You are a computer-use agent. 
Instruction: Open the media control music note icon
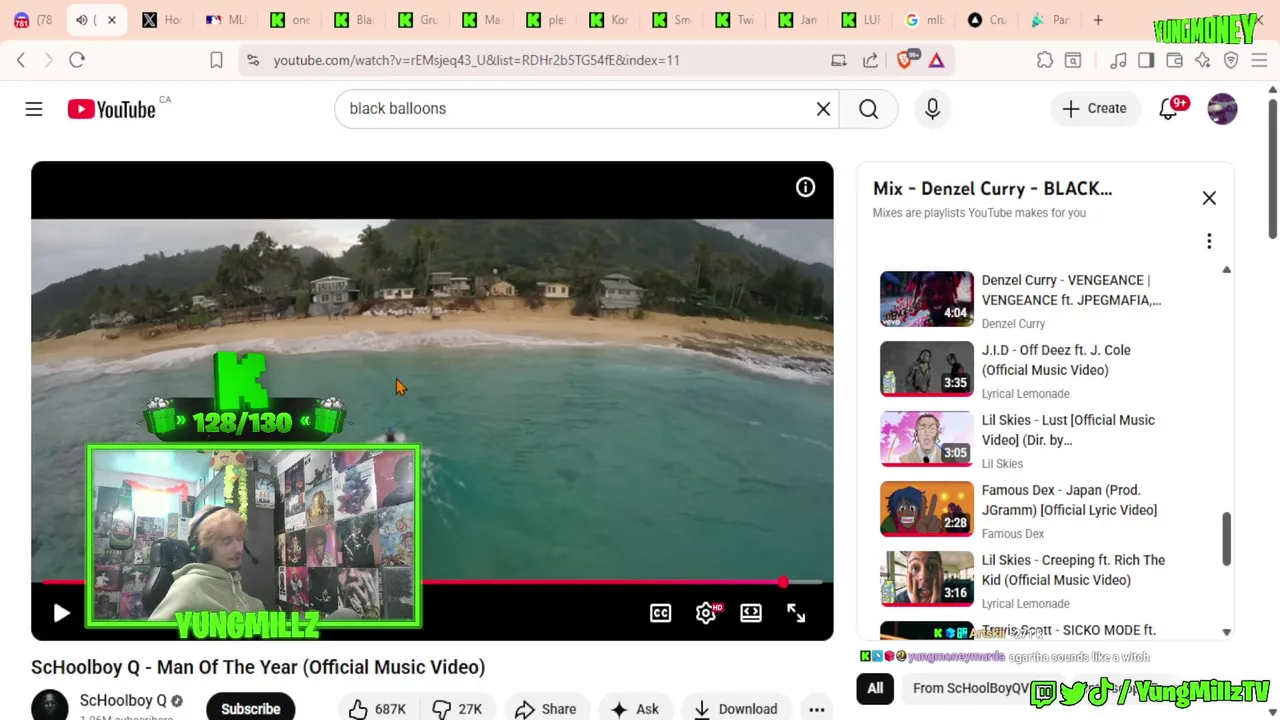(x=1118, y=60)
